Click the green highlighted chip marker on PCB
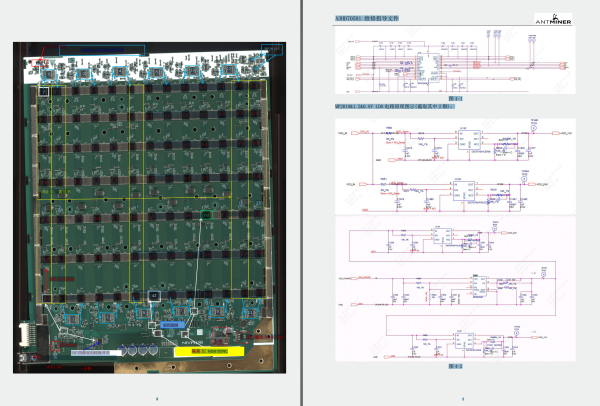The width and height of the screenshot is (600, 406). (x=207, y=215)
